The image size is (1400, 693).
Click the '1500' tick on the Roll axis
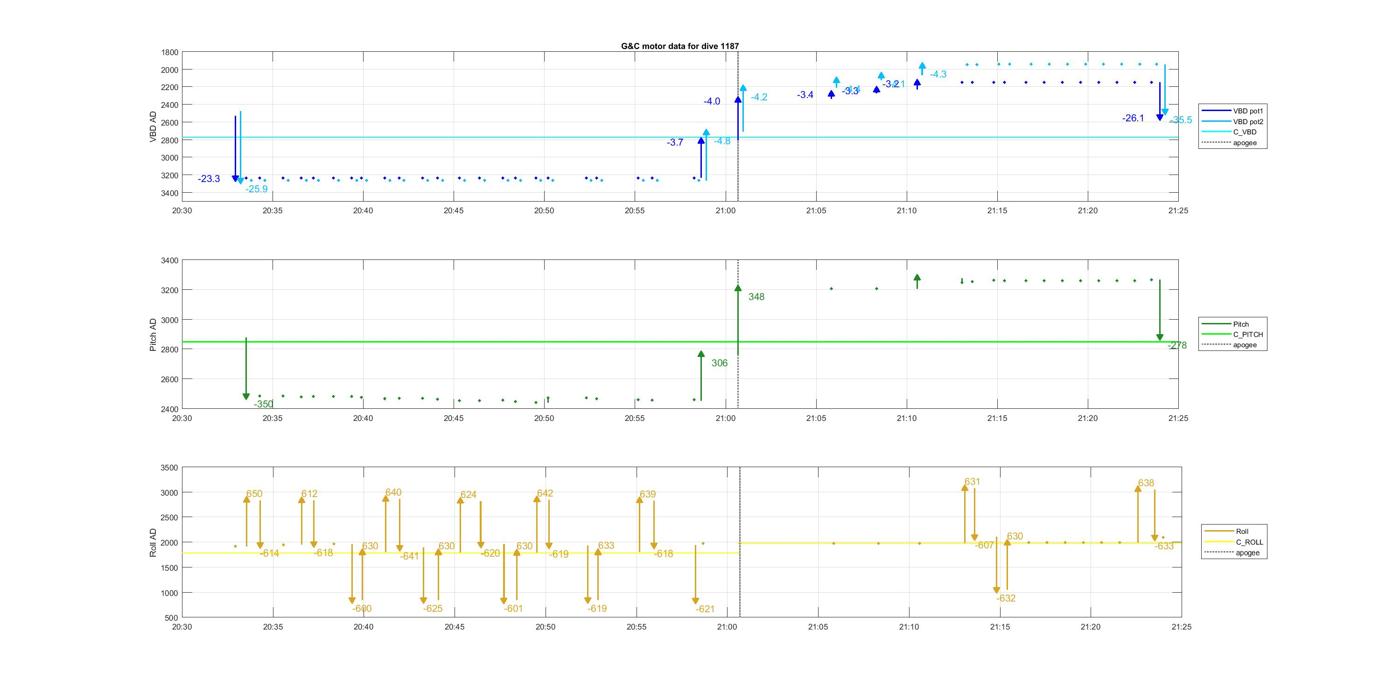pos(169,568)
